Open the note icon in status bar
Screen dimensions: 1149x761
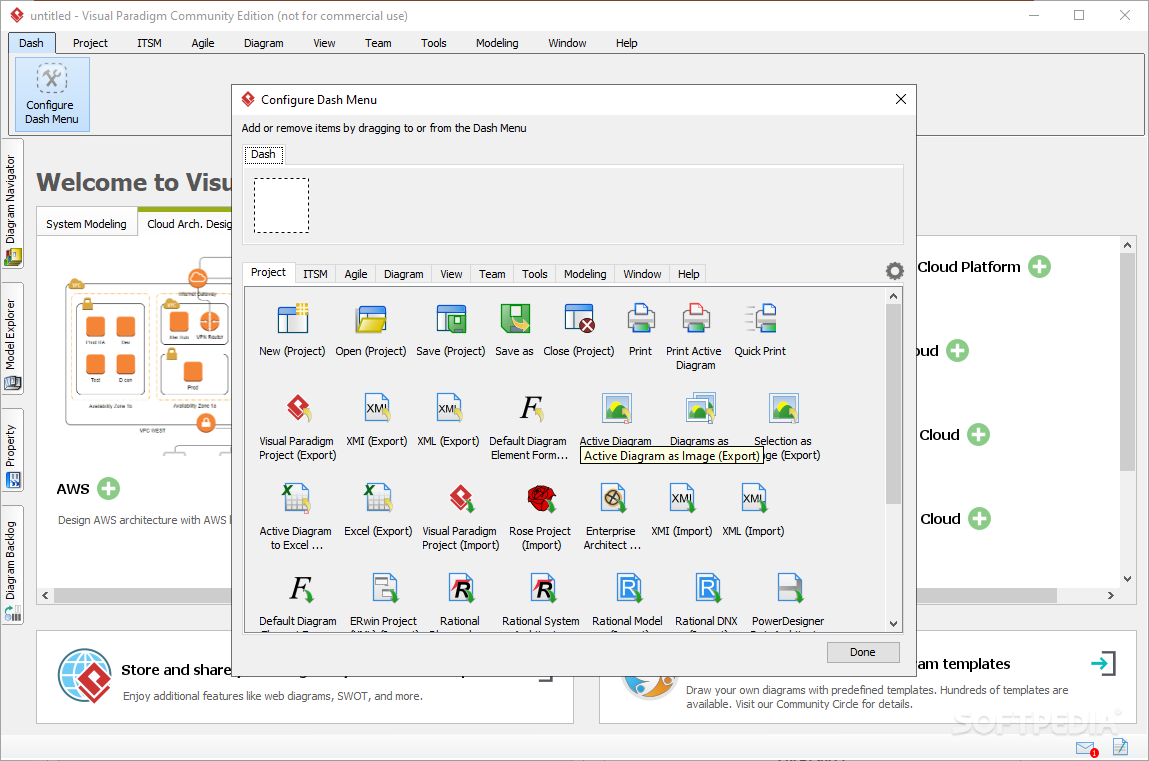click(1120, 746)
